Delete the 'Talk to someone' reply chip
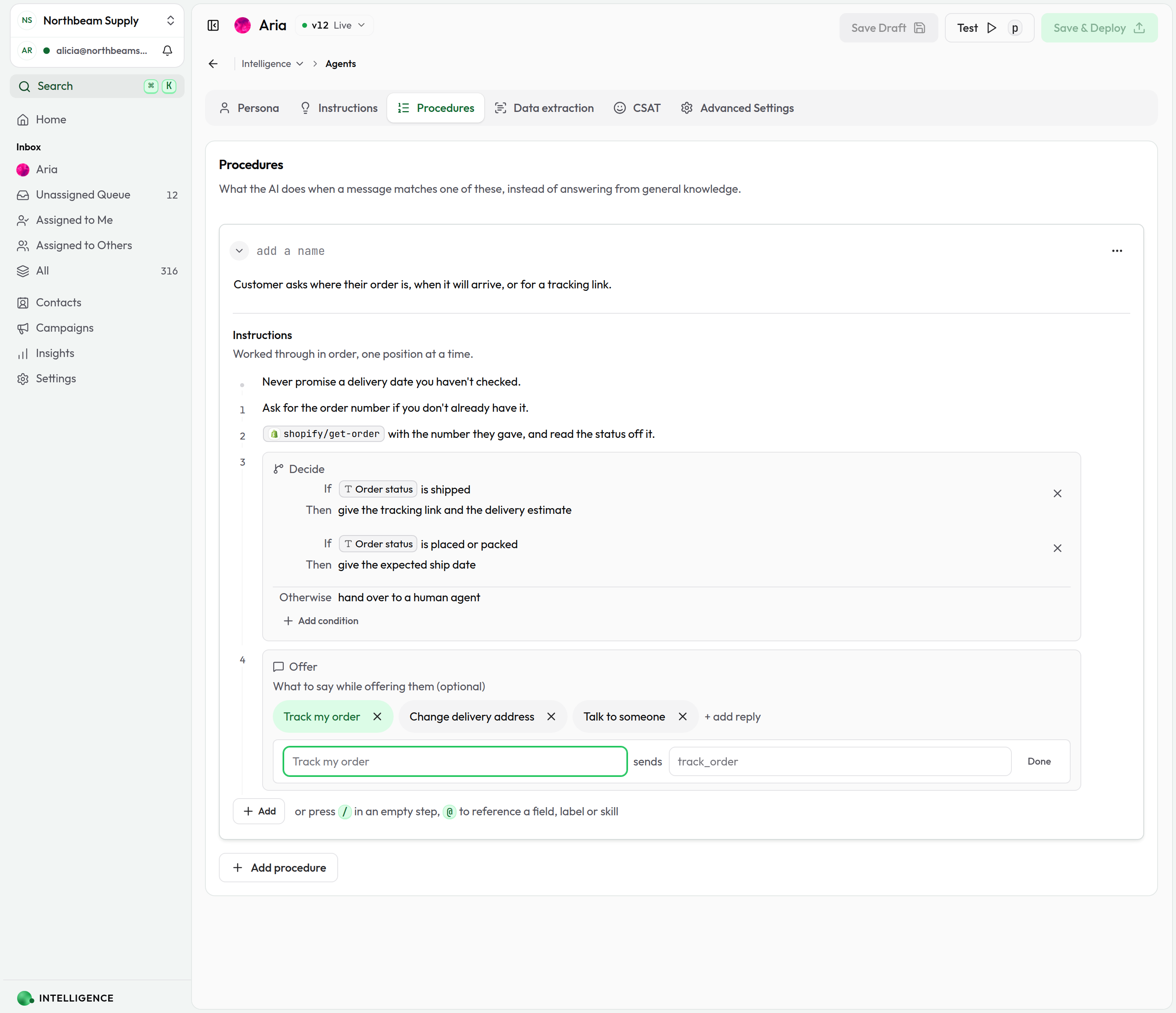1176x1013 pixels. (682, 716)
